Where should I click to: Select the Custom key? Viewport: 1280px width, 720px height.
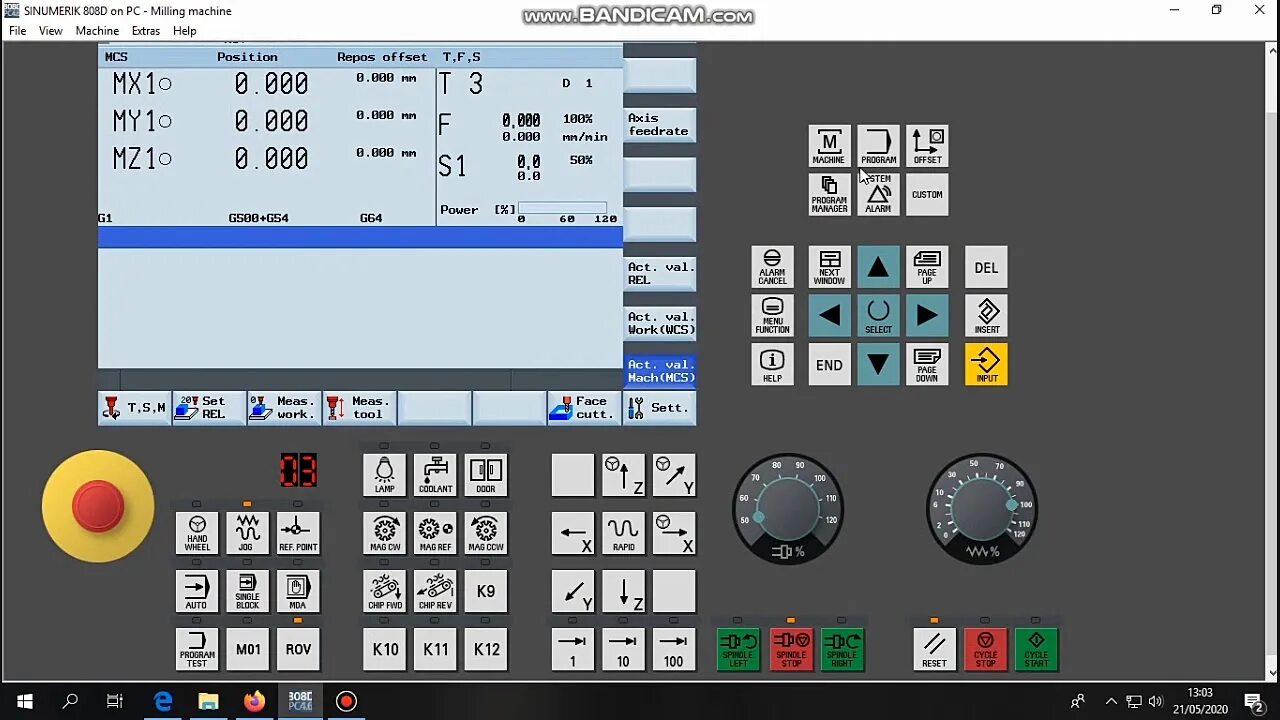coord(927,194)
